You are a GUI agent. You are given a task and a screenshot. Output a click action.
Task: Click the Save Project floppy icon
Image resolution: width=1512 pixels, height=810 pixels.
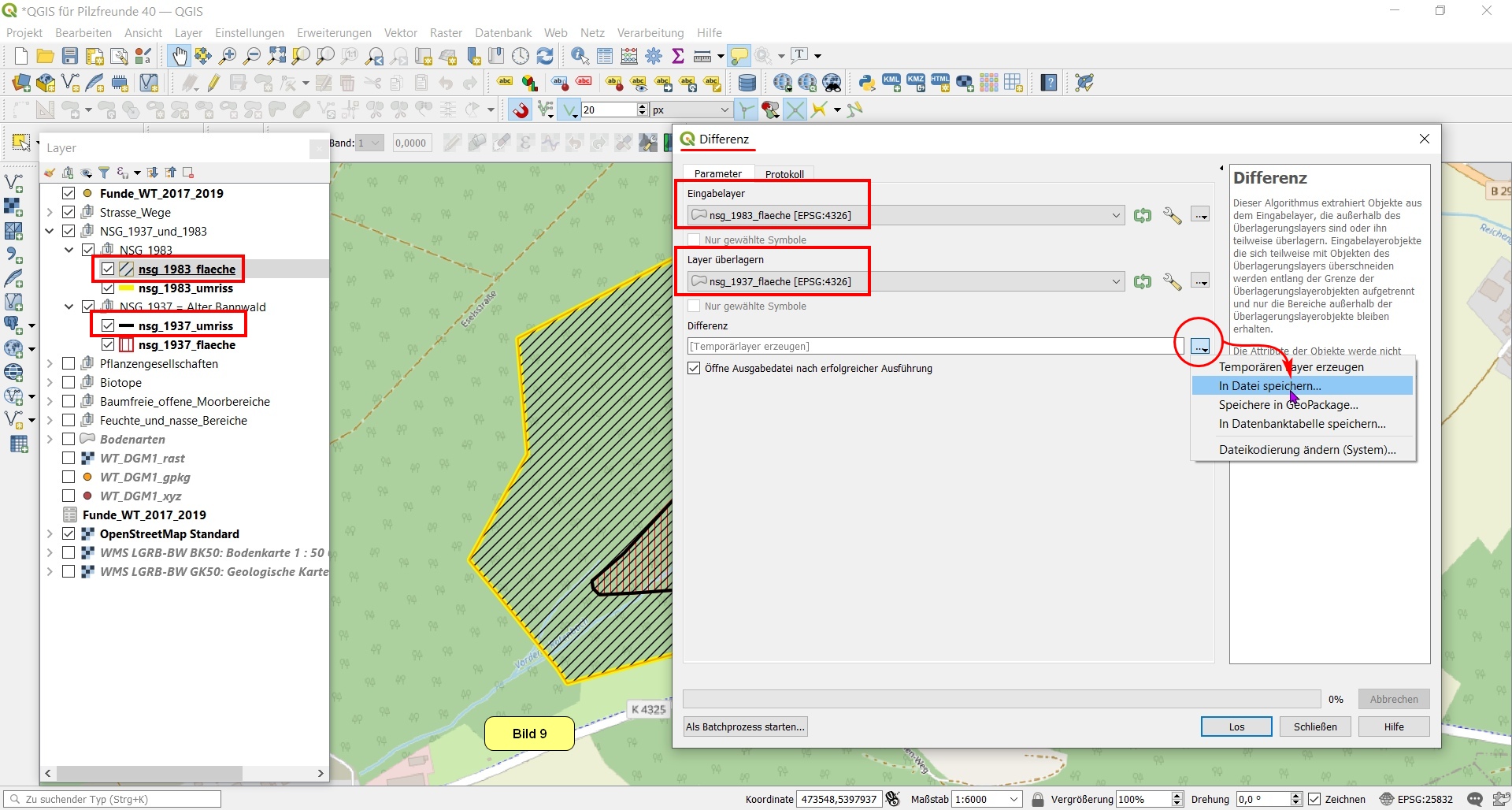[x=70, y=56]
